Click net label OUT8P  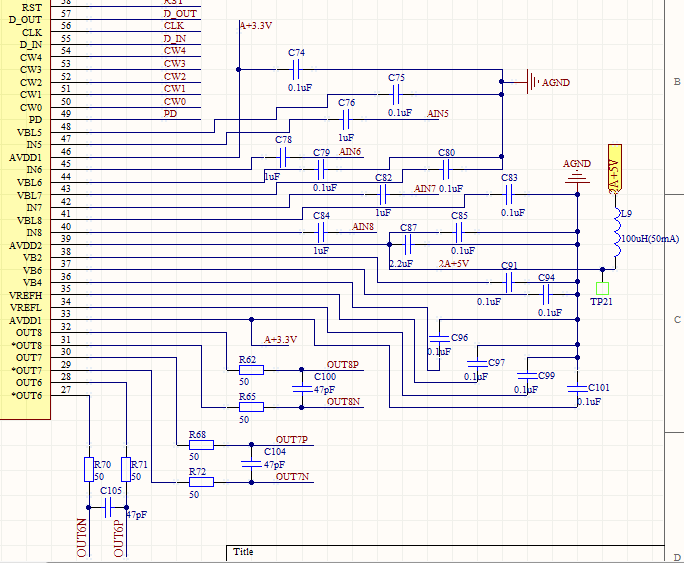(343, 365)
